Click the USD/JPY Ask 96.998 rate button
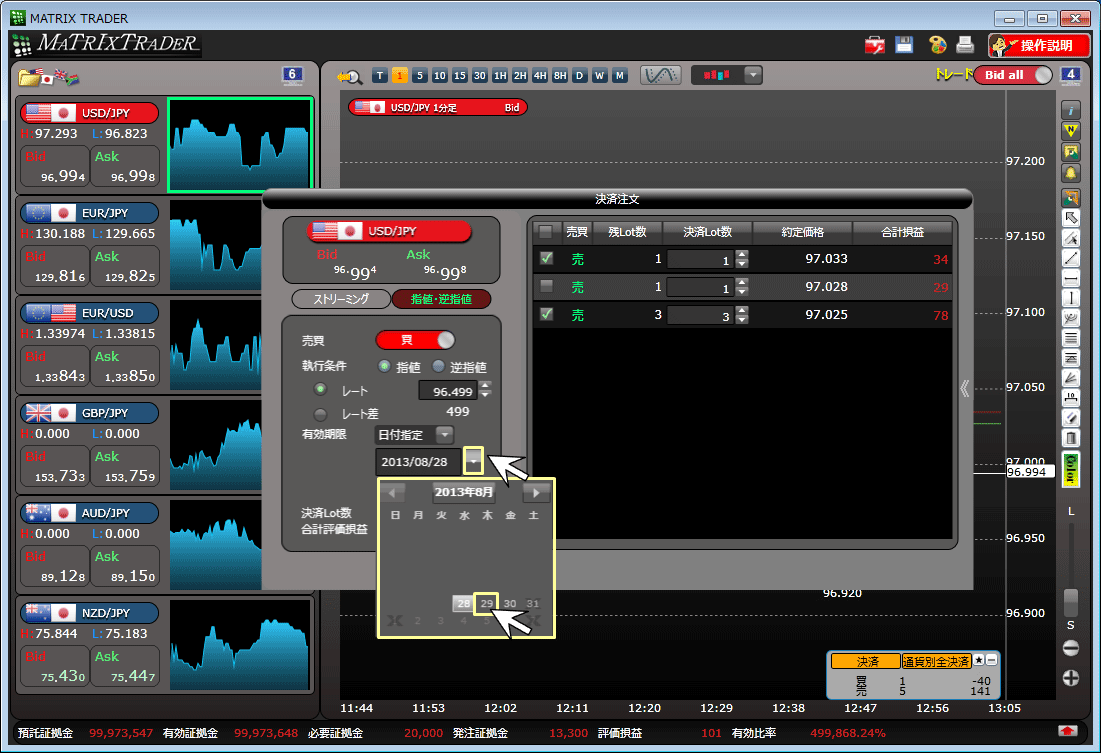 (x=125, y=166)
